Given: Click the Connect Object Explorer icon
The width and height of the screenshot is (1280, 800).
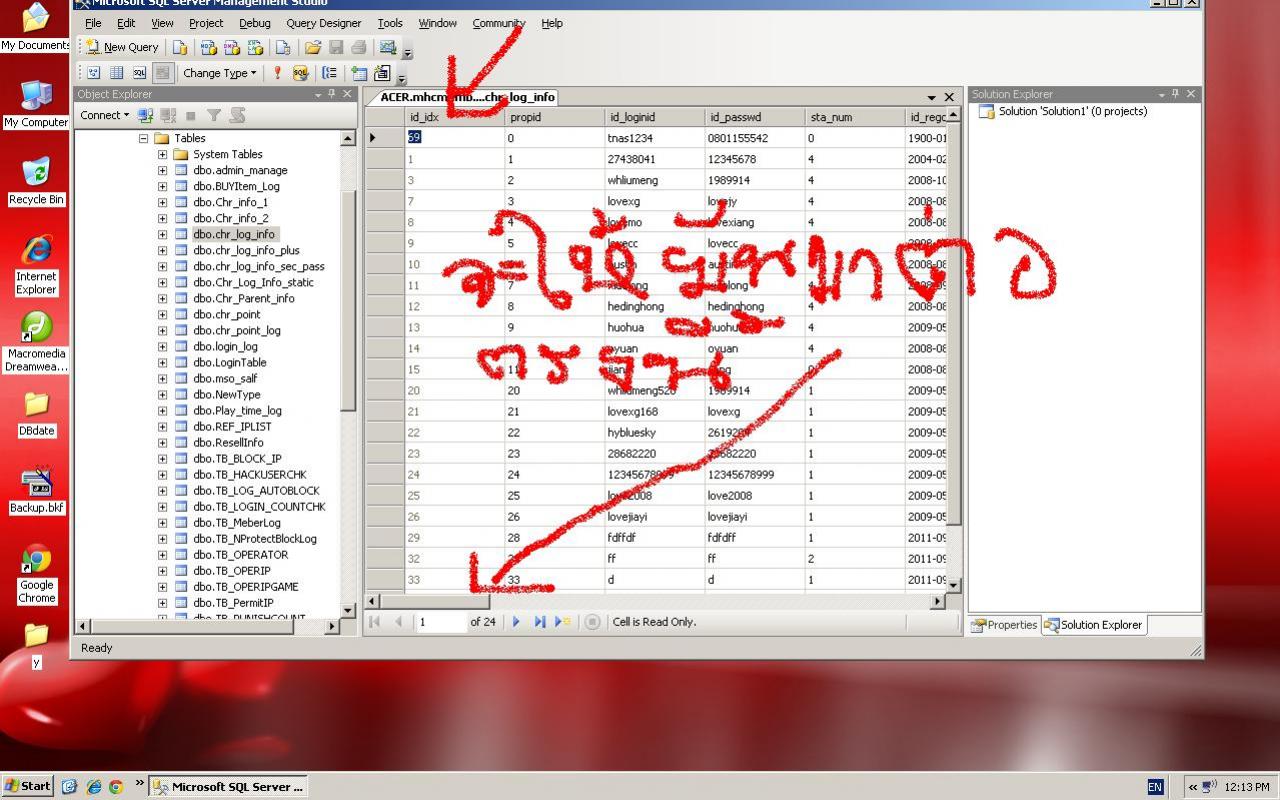Looking at the screenshot, I should click(146, 115).
